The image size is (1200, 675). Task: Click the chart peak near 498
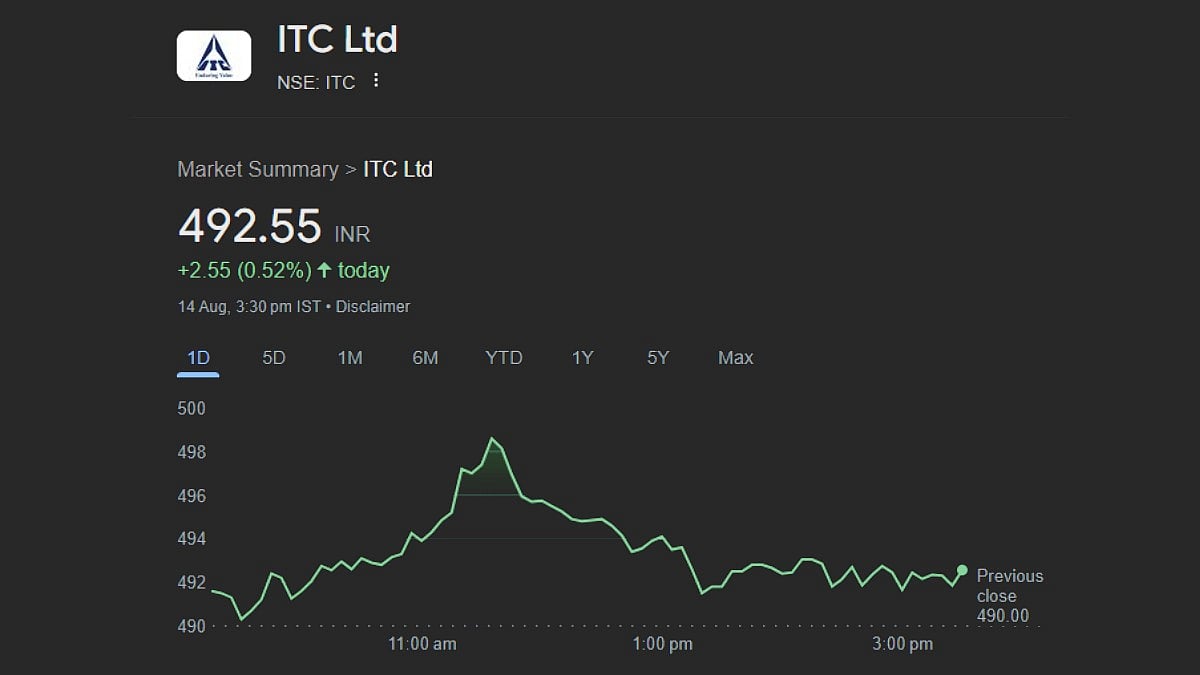click(x=492, y=439)
